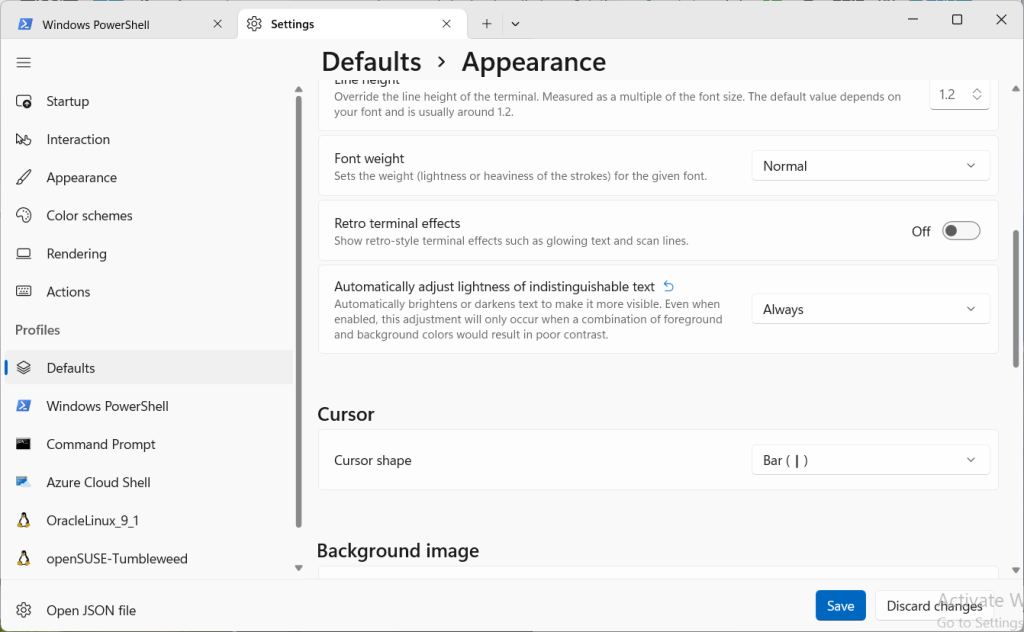Click the Discard changes button
The height and width of the screenshot is (632, 1024).
934,606
